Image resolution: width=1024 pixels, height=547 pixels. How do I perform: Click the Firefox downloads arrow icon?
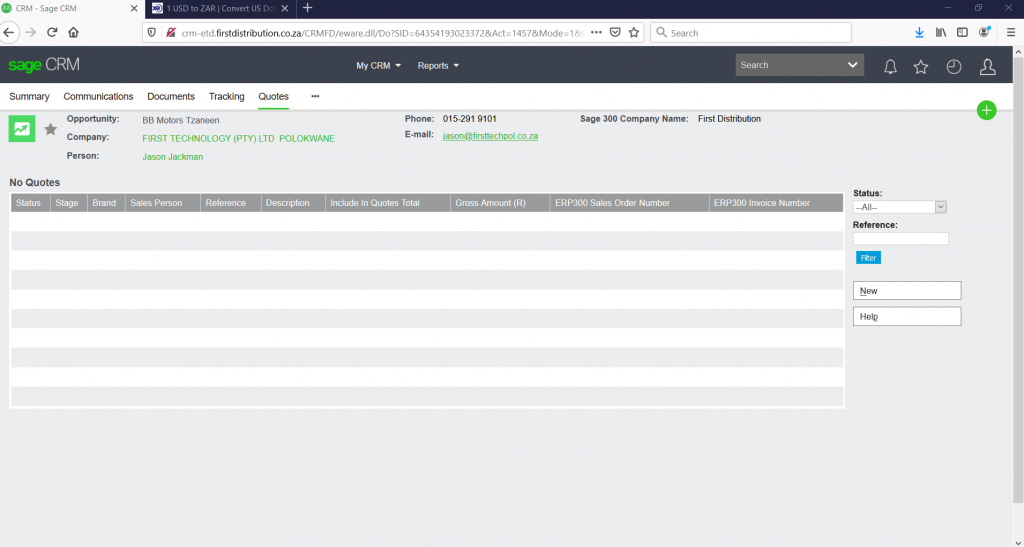[x=919, y=32]
